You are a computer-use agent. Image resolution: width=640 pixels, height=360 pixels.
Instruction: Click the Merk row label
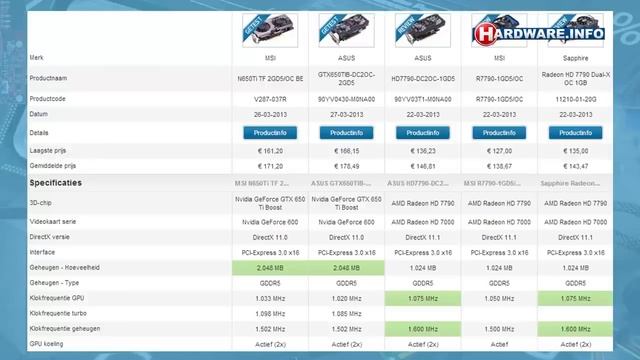click(x=36, y=58)
